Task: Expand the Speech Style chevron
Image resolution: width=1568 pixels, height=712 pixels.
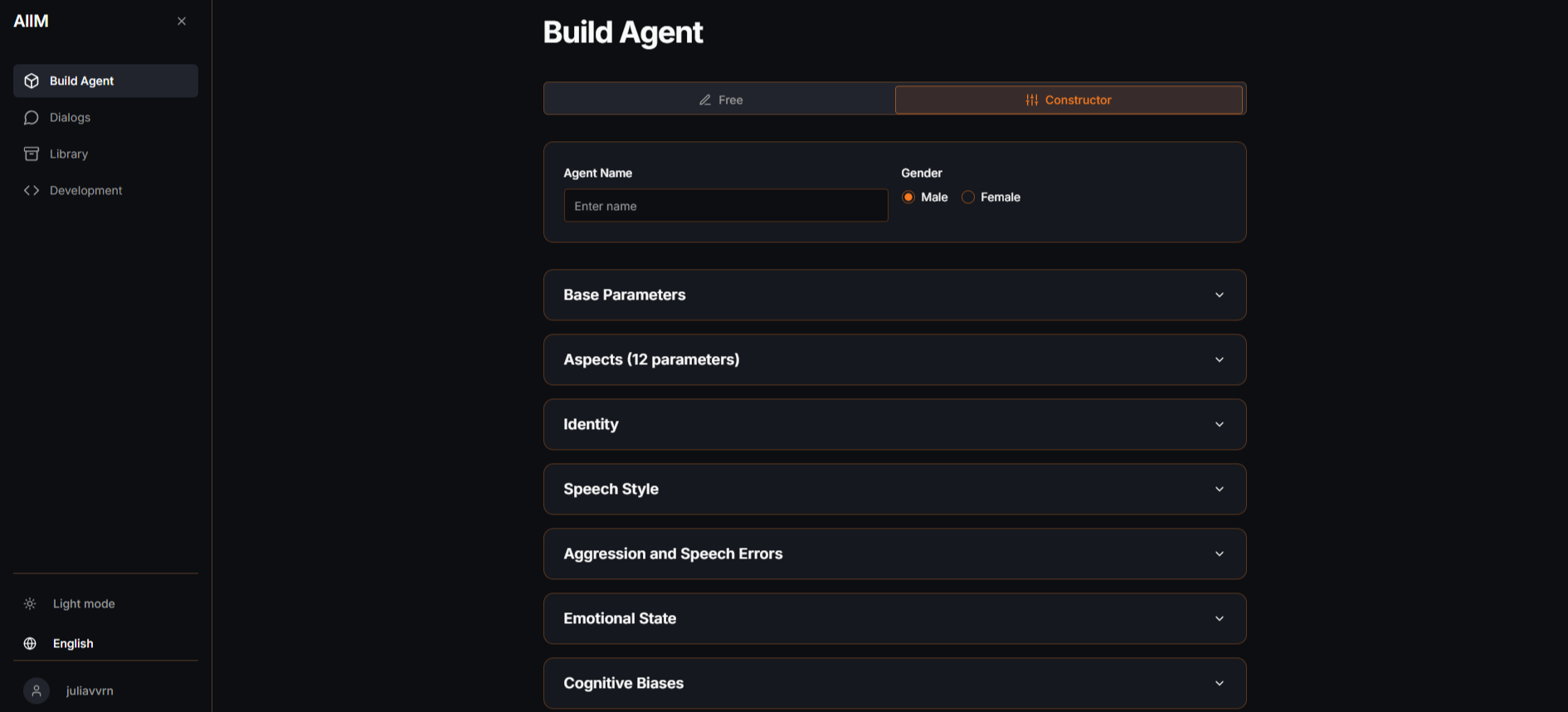Action: (1220, 489)
